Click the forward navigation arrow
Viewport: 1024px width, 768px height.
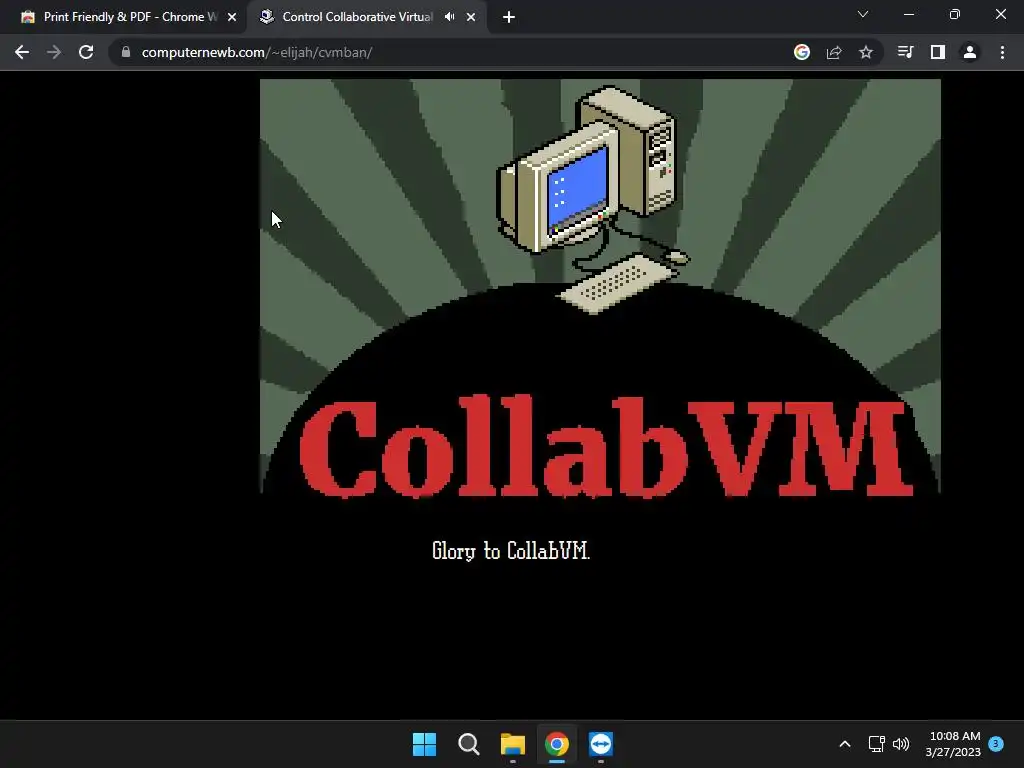tap(54, 52)
